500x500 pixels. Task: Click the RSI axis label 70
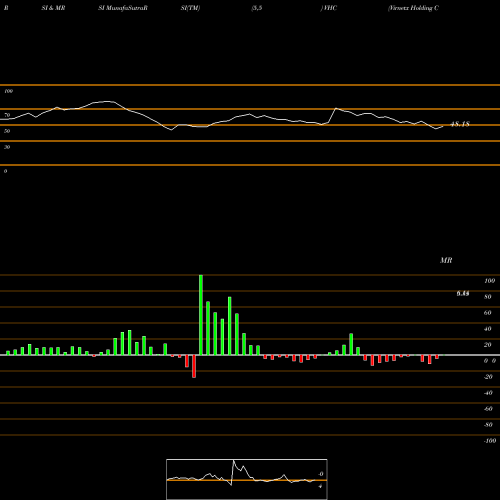tap(7, 115)
